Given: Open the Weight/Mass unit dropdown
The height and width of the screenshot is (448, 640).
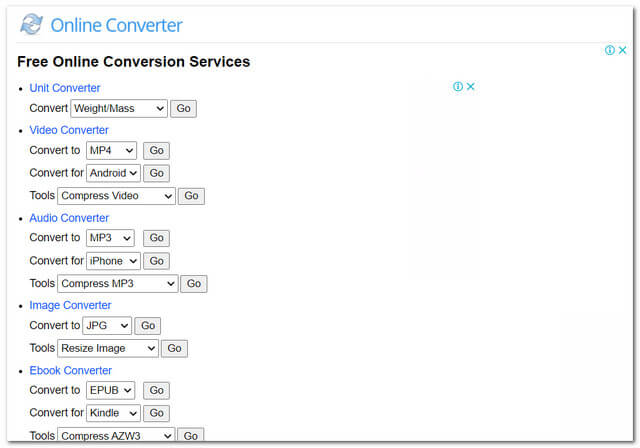Looking at the screenshot, I should (118, 108).
